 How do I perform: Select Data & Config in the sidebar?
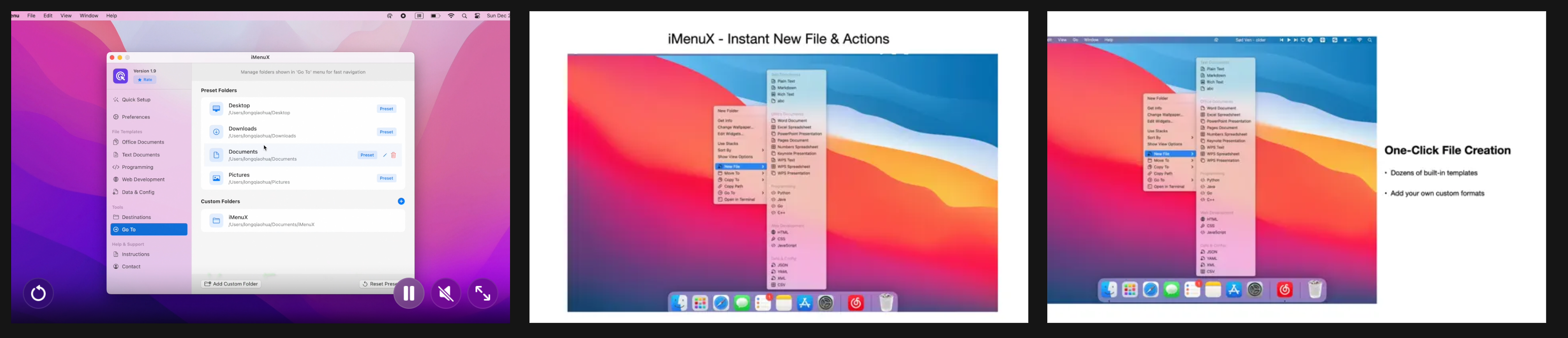point(138,193)
